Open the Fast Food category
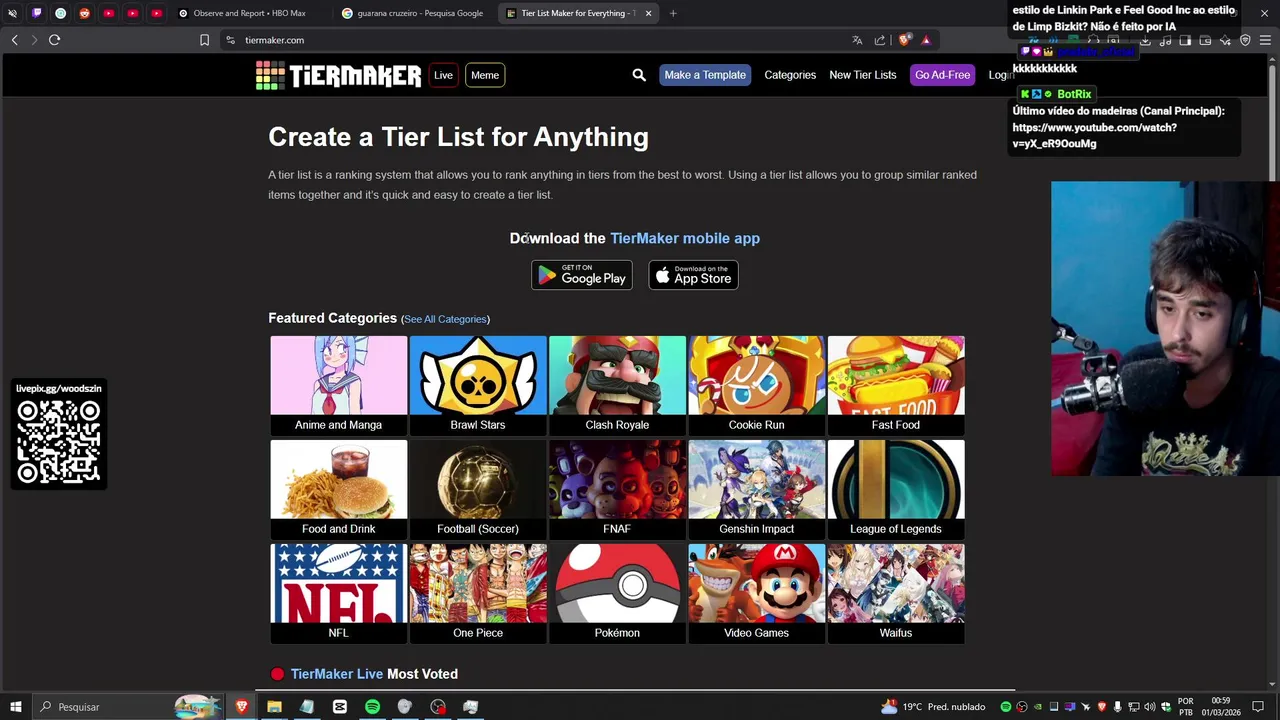The width and height of the screenshot is (1280, 720). pos(896,385)
